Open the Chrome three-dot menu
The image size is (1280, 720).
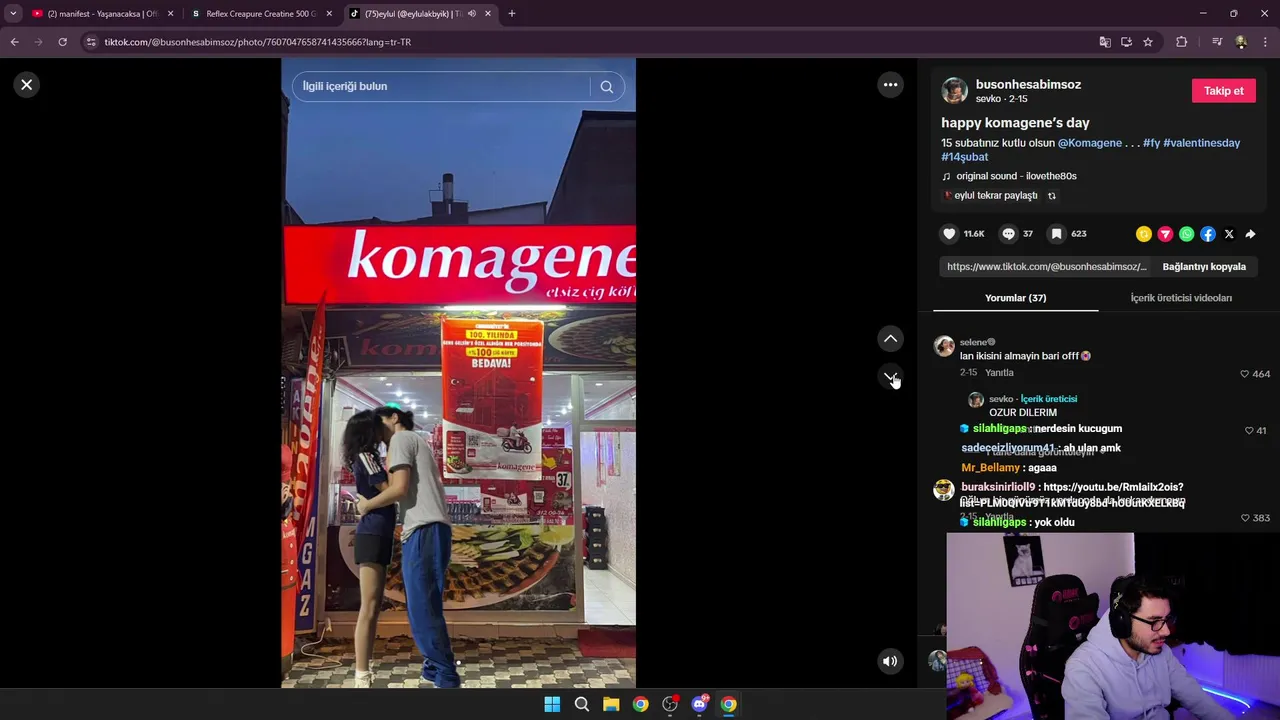pyautogui.click(x=1266, y=42)
